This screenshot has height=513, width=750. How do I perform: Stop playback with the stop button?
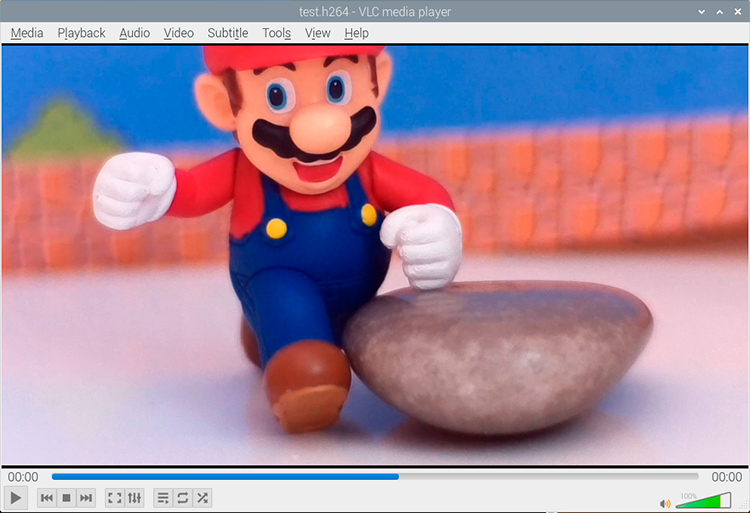pos(66,498)
